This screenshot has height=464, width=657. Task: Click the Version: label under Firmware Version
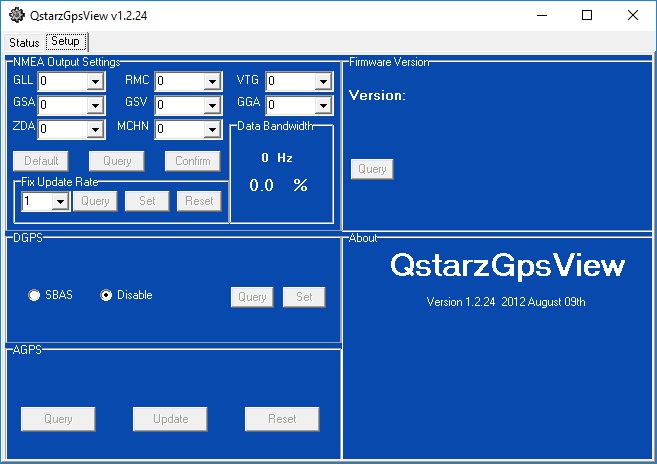(x=378, y=96)
